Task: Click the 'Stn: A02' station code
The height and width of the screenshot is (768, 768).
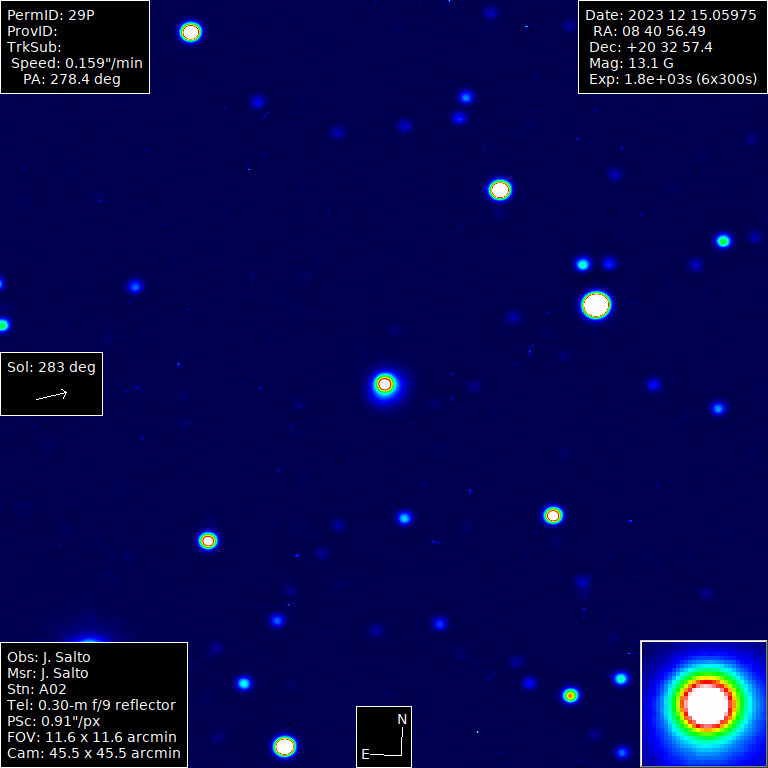Action: 37,690
